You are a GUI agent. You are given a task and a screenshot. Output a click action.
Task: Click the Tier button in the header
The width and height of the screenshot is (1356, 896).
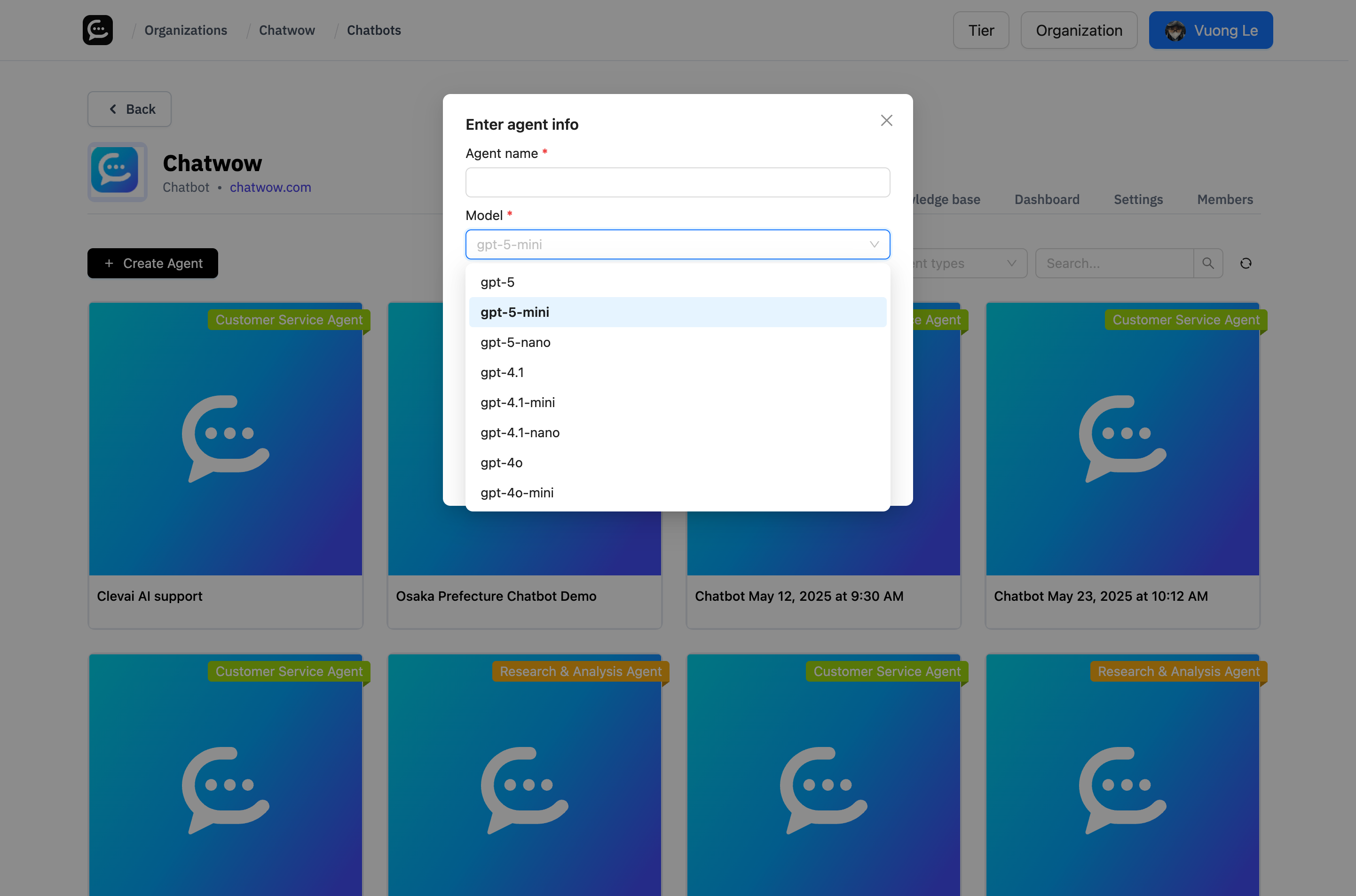click(x=981, y=30)
